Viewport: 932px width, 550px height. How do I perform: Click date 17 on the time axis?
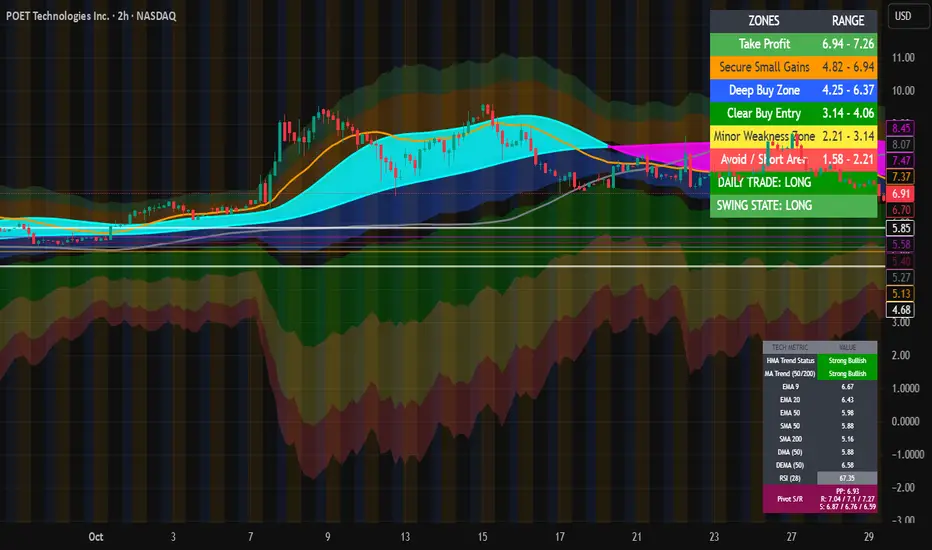pos(559,537)
